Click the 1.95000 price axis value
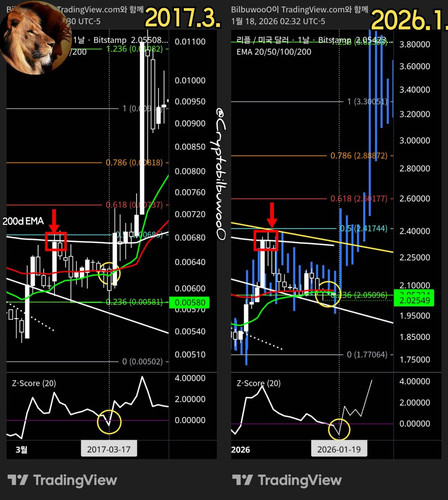This screenshot has width=448, height=500. pos(415,315)
